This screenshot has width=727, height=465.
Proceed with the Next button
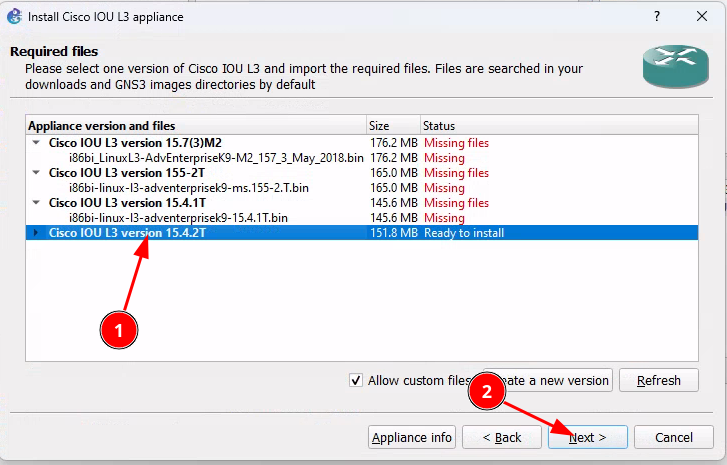coord(588,437)
